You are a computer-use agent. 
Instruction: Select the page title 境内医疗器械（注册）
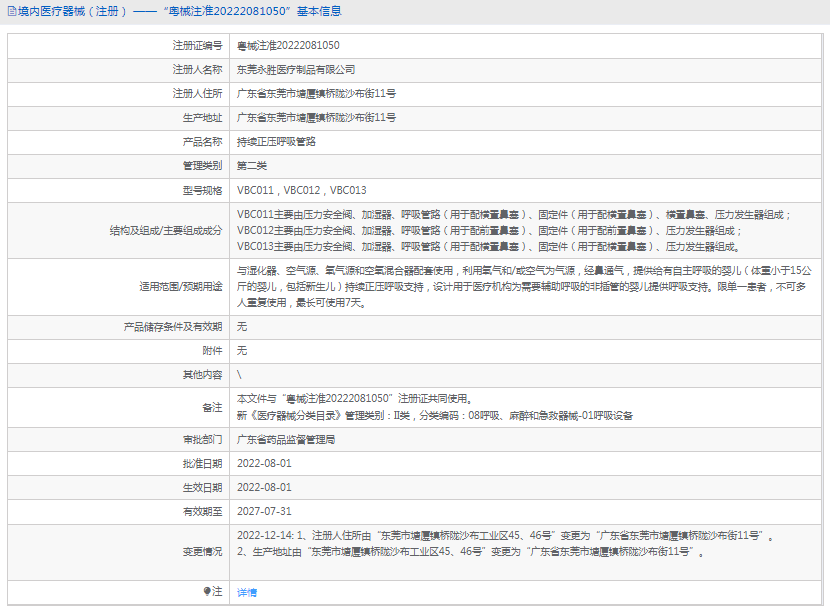point(73,11)
